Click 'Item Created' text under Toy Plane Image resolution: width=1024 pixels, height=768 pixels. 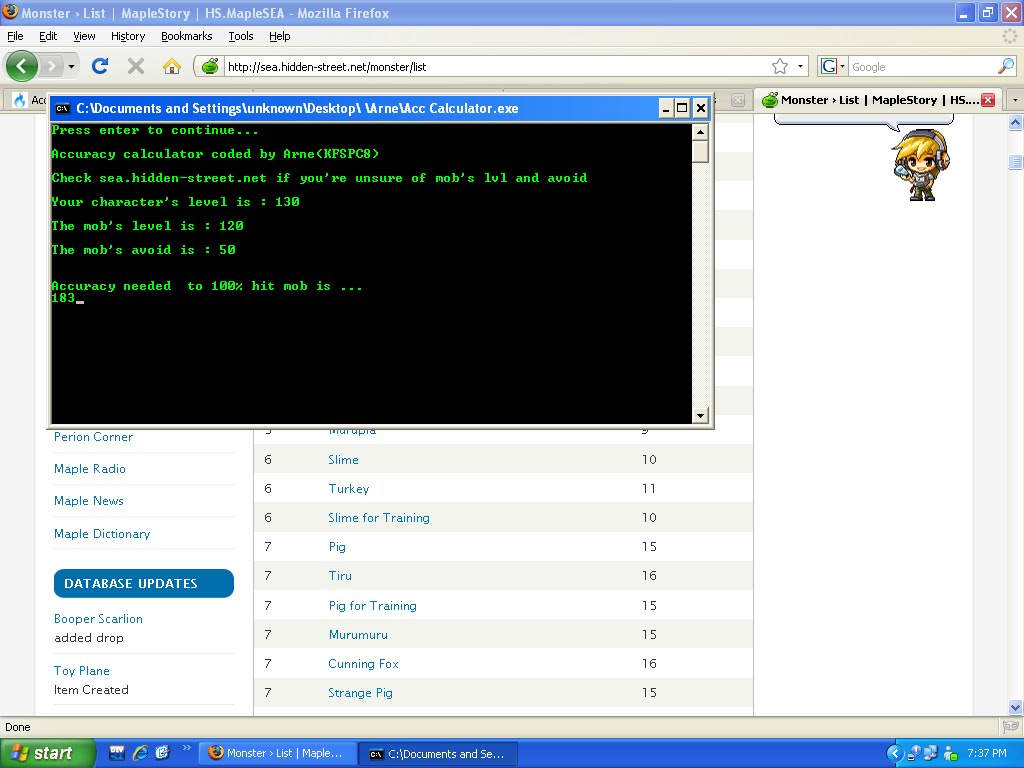pos(91,690)
